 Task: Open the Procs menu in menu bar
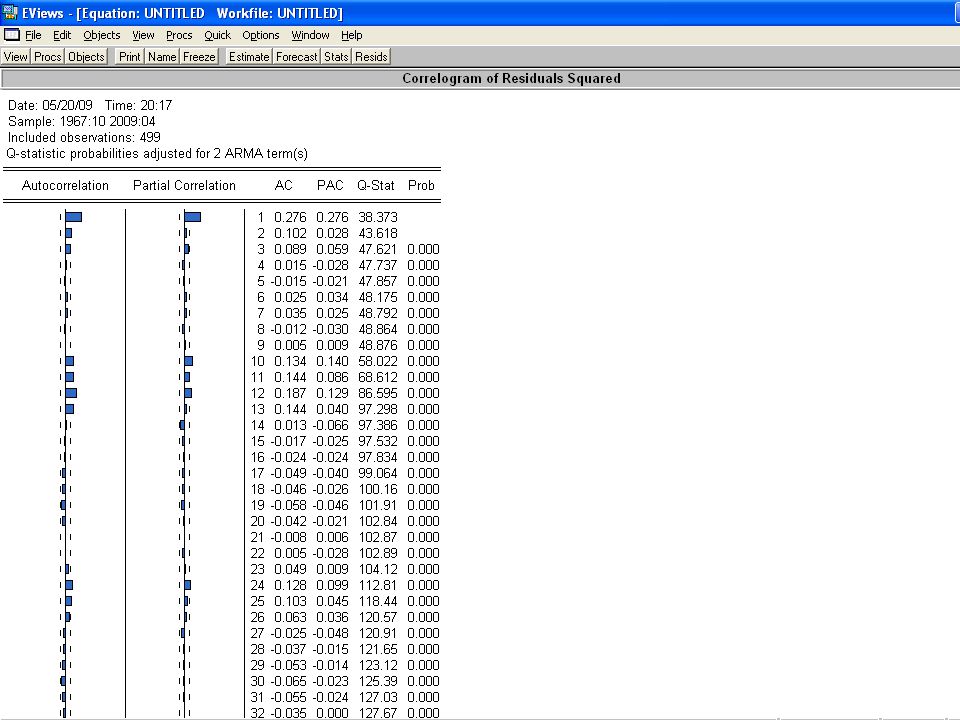pyautogui.click(x=179, y=36)
